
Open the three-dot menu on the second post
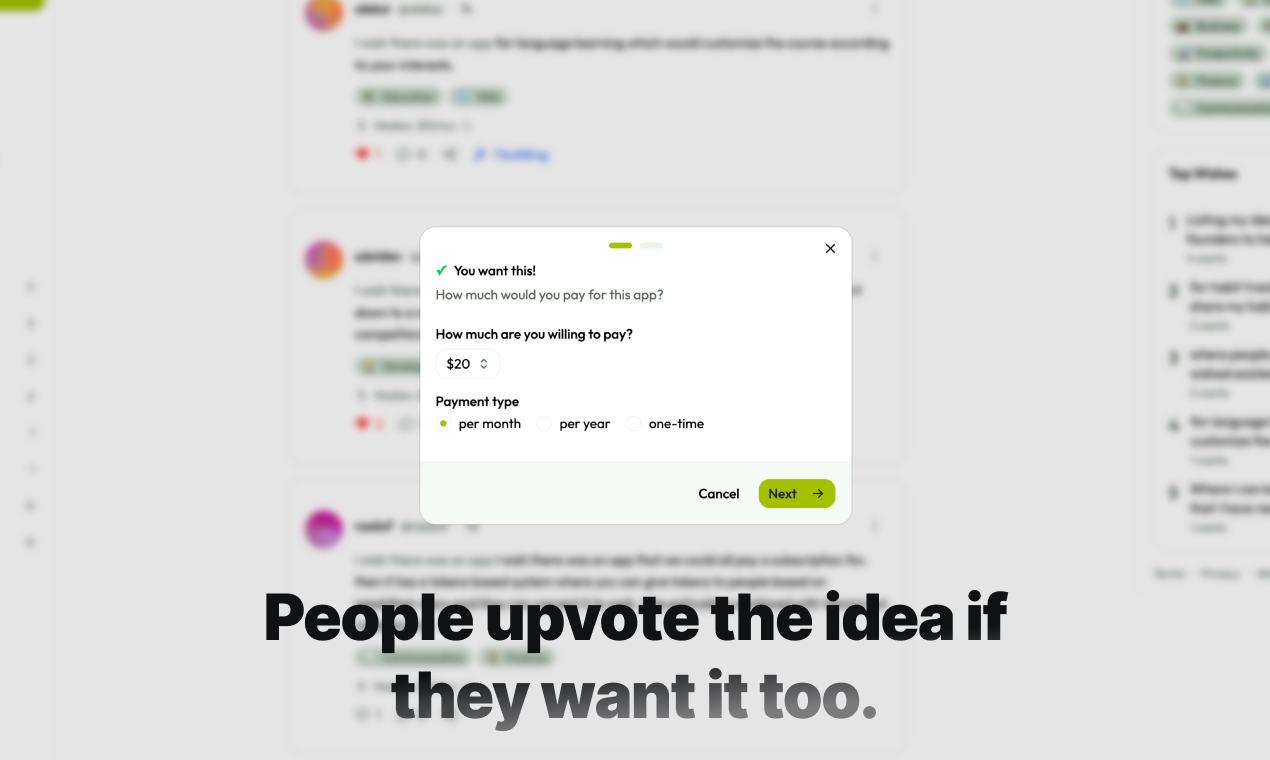(875, 256)
